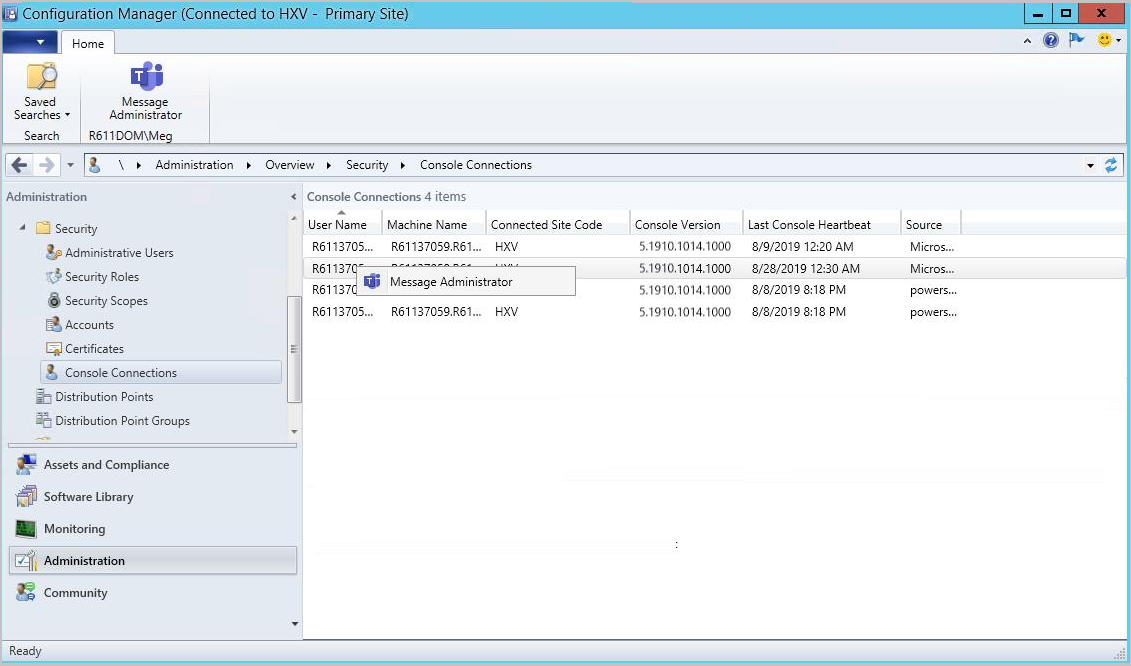Image resolution: width=1131 pixels, height=666 pixels.
Task: Open the workspace options arrow below Community
Action: click(294, 624)
